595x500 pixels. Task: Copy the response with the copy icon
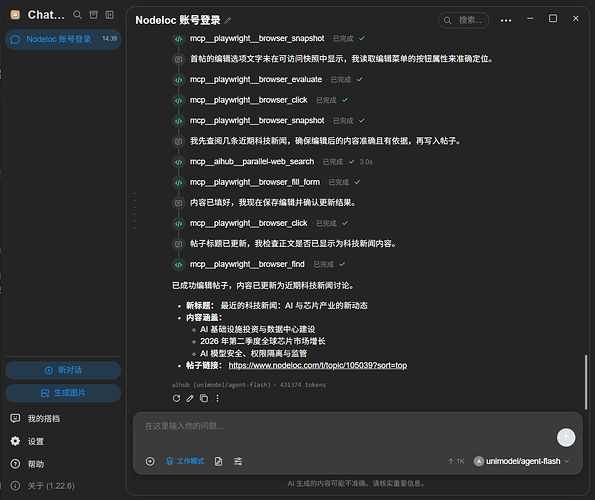pyautogui.click(x=204, y=398)
